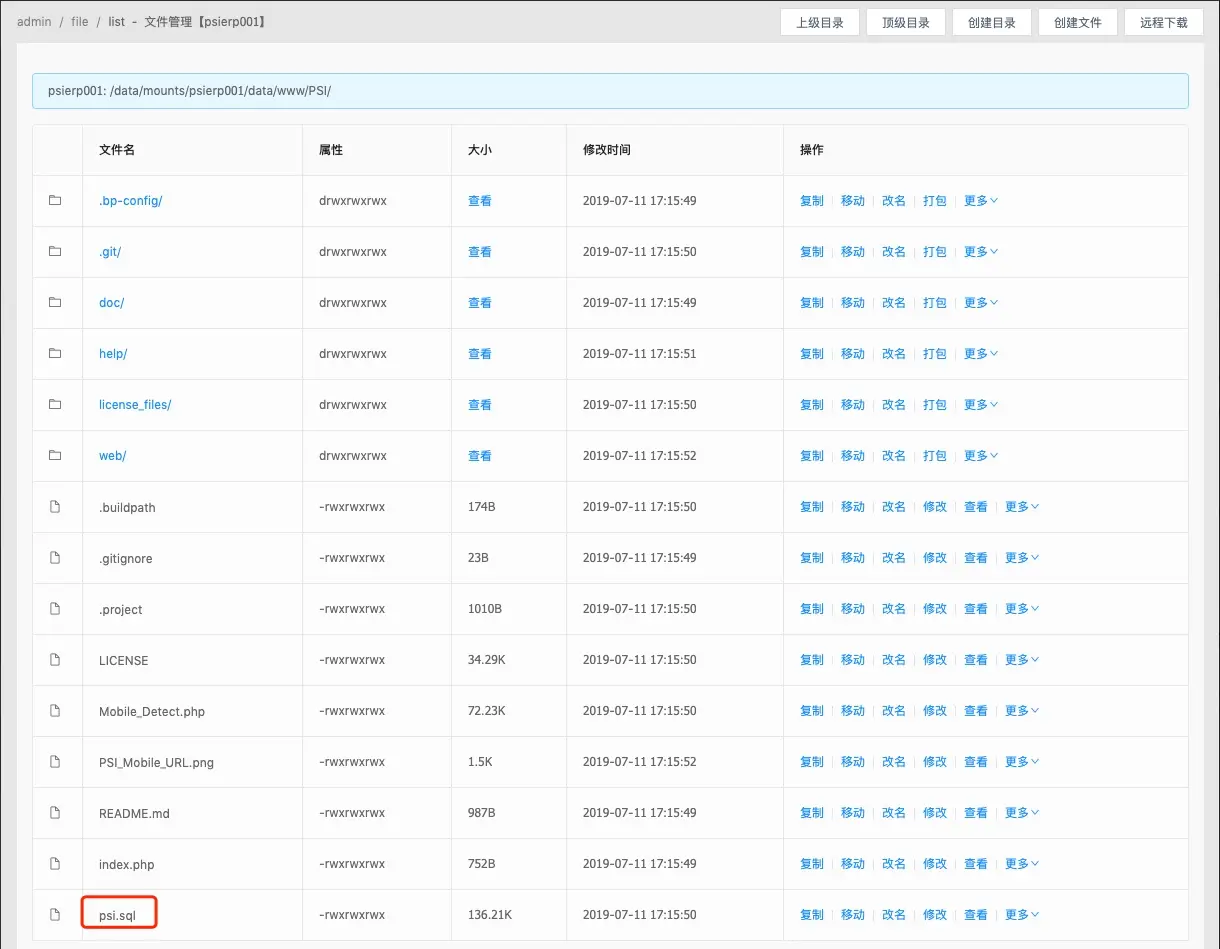The width and height of the screenshot is (1220, 949).
Task: Click the file icon beside Mobile_Detect.php
Action: (x=55, y=711)
